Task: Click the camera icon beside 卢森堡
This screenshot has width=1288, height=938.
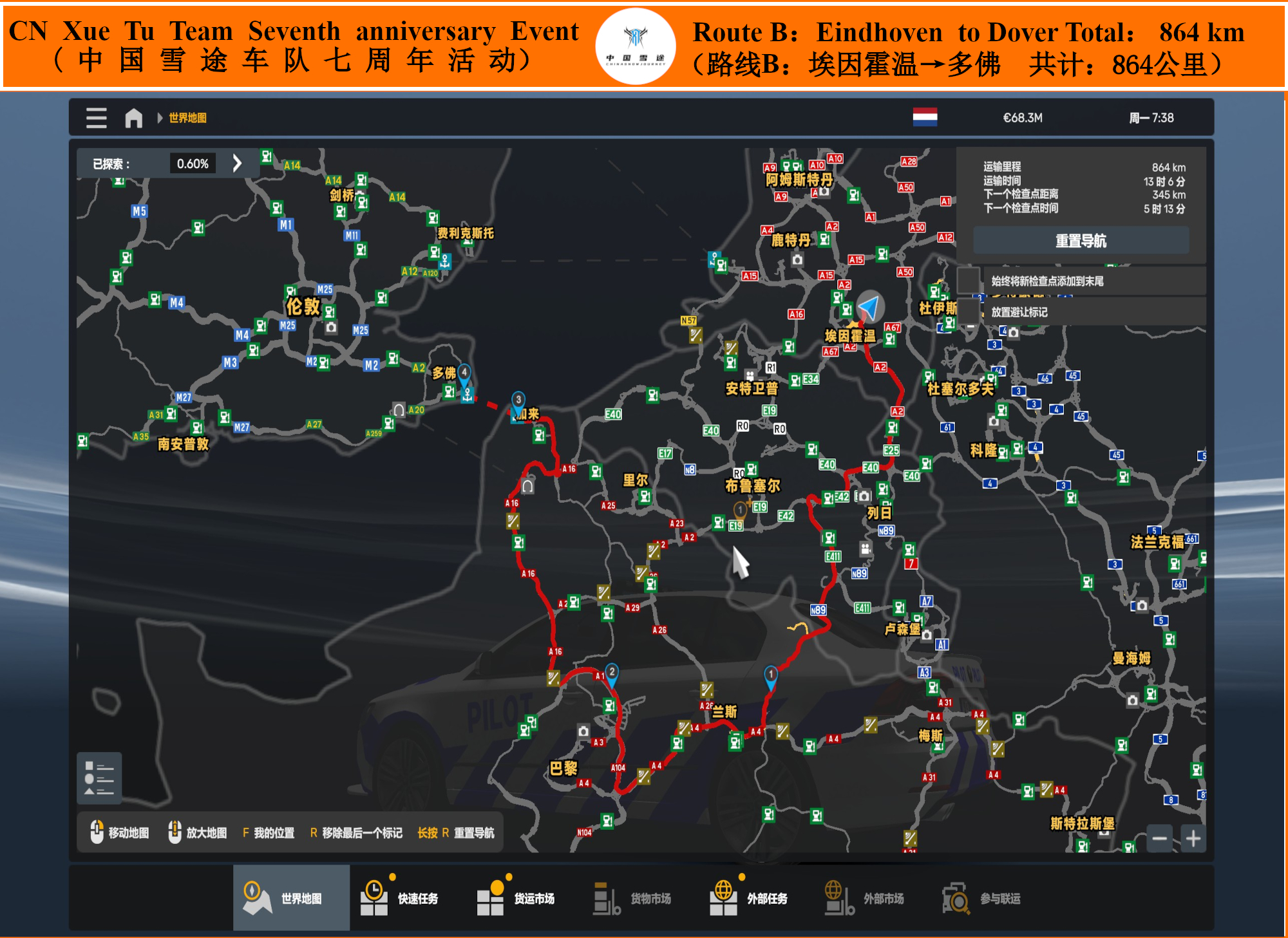Action: tap(926, 635)
